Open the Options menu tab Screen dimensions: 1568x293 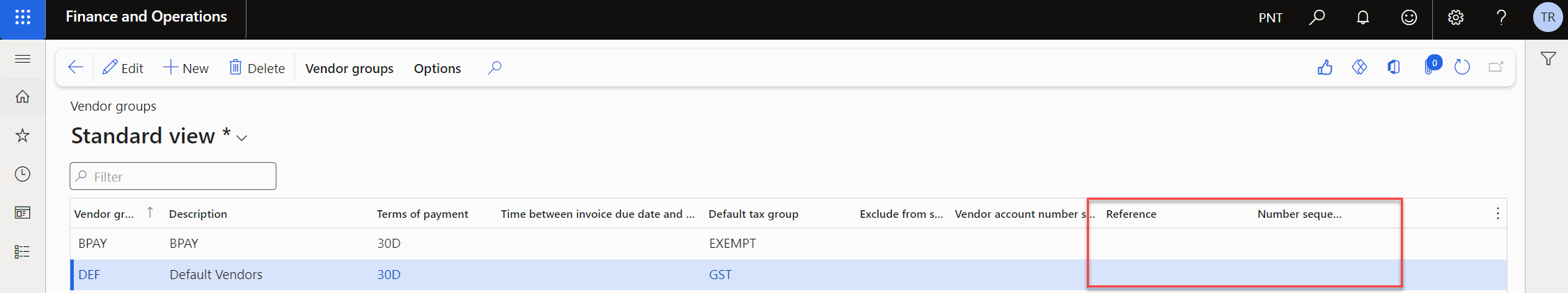[x=437, y=68]
